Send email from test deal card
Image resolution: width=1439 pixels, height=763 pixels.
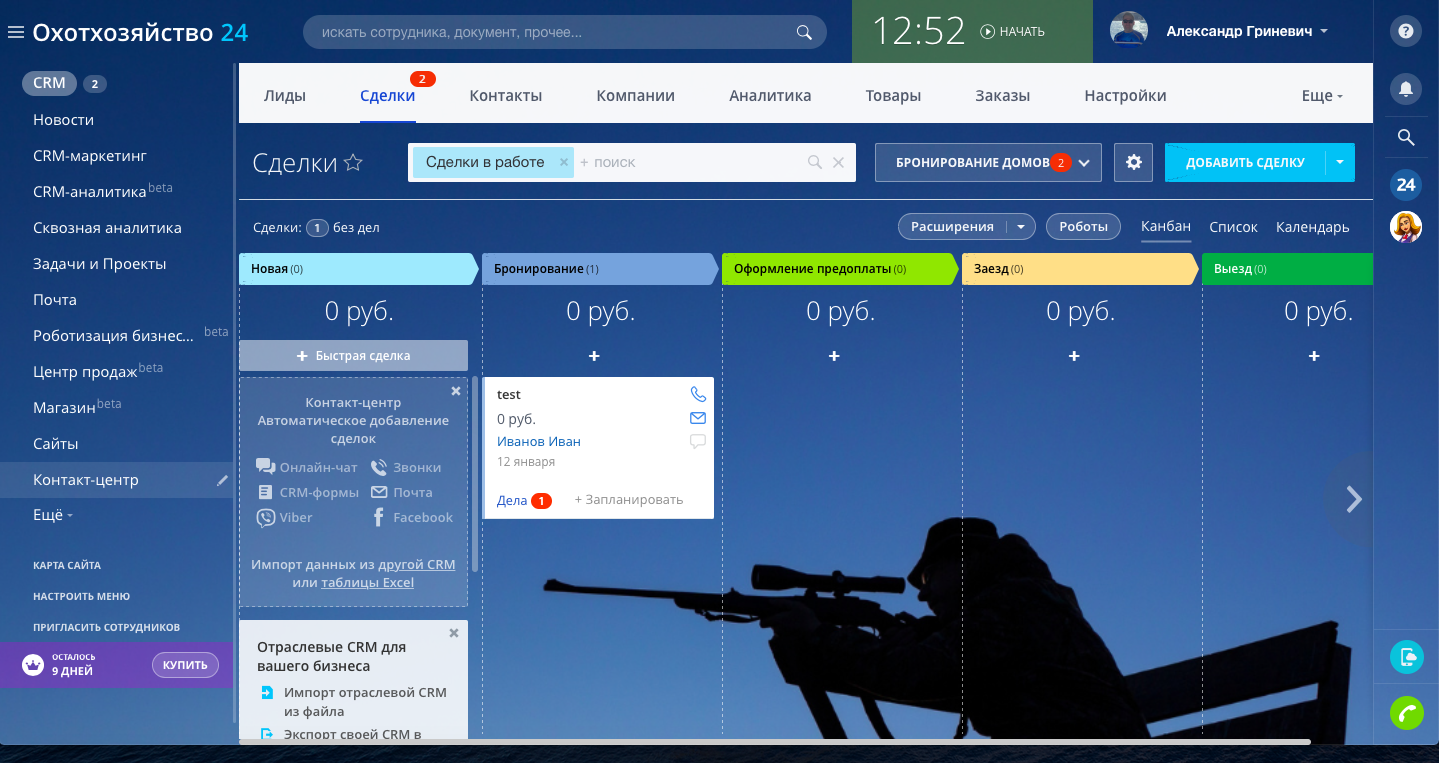coord(698,418)
